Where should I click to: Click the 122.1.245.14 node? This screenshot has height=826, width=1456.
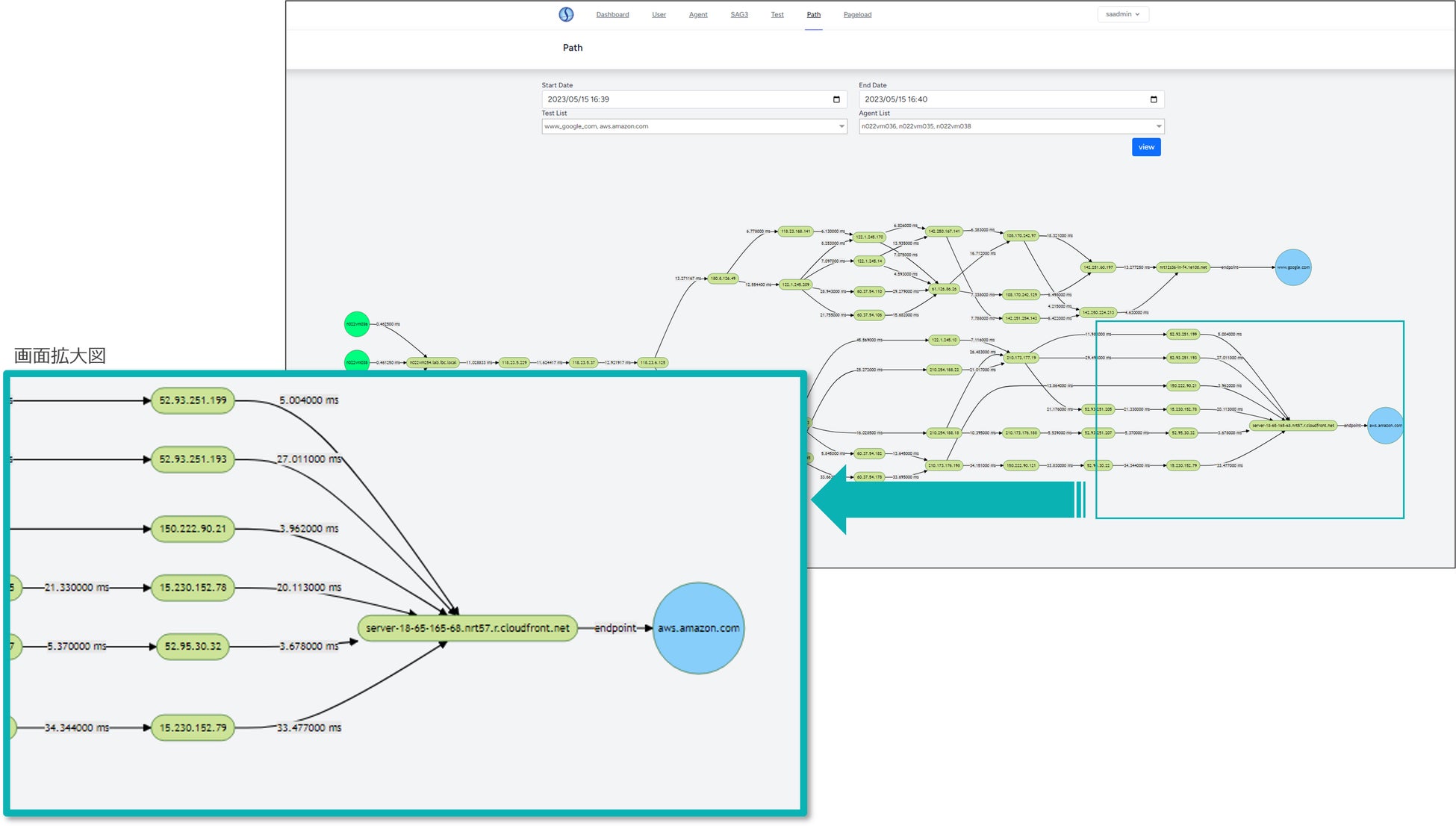tap(869, 261)
